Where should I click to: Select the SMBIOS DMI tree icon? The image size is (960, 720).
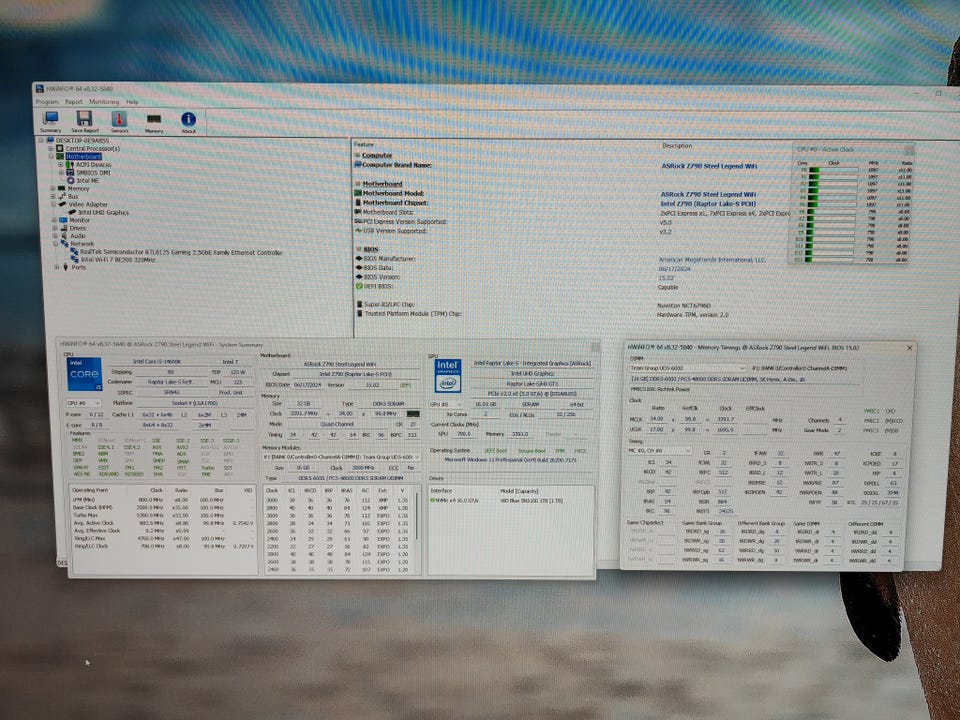coord(70,172)
